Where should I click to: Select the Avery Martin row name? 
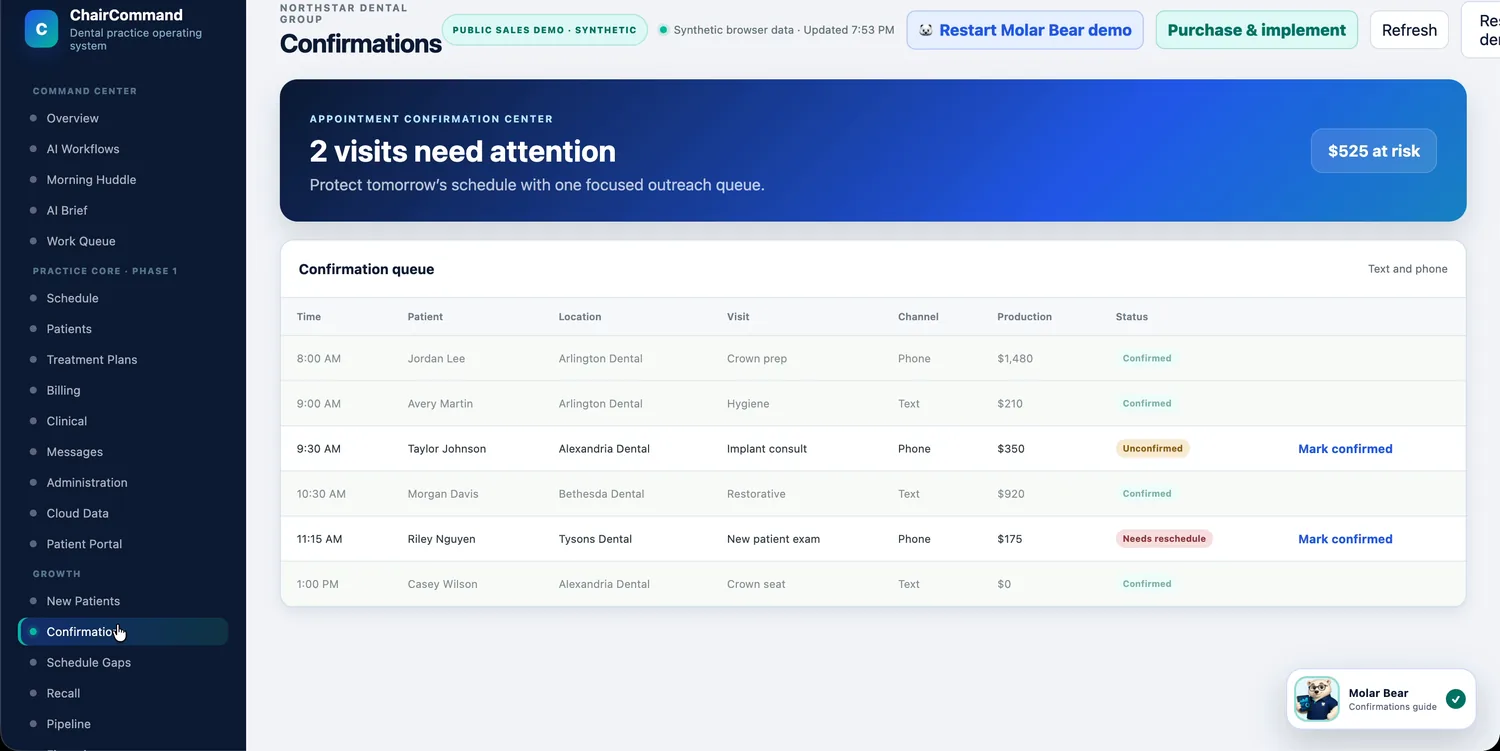pos(440,404)
